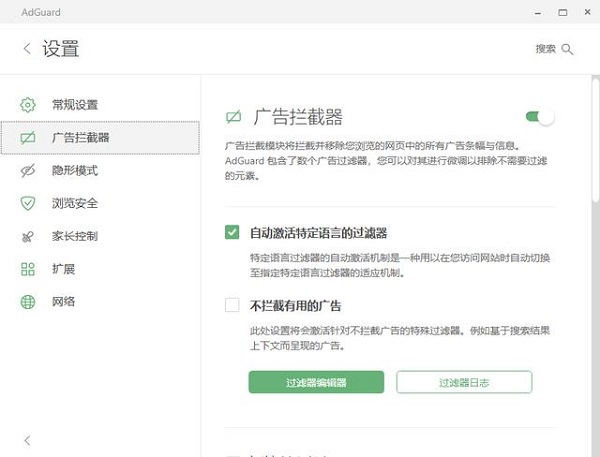The height and width of the screenshot is (457, 600).
Task: Maximize the AdGuard window
Action: point(562,13)
